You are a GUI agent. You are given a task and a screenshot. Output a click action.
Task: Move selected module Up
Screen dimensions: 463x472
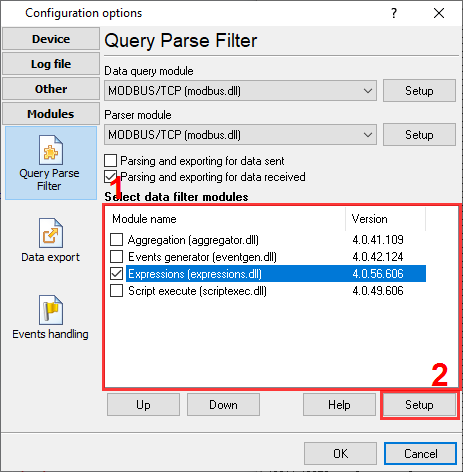[x=143, y=405]
